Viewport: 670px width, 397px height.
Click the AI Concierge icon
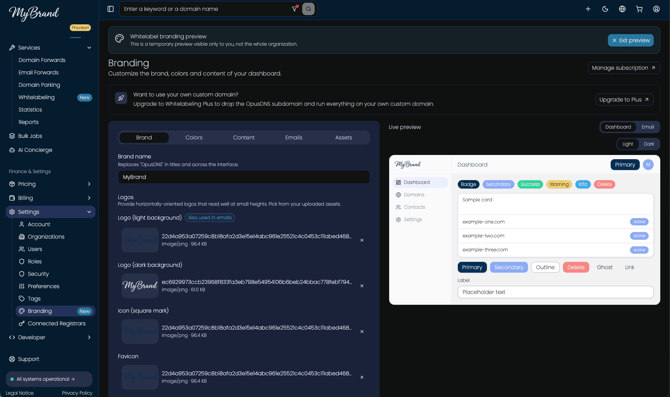click(12, 150)
